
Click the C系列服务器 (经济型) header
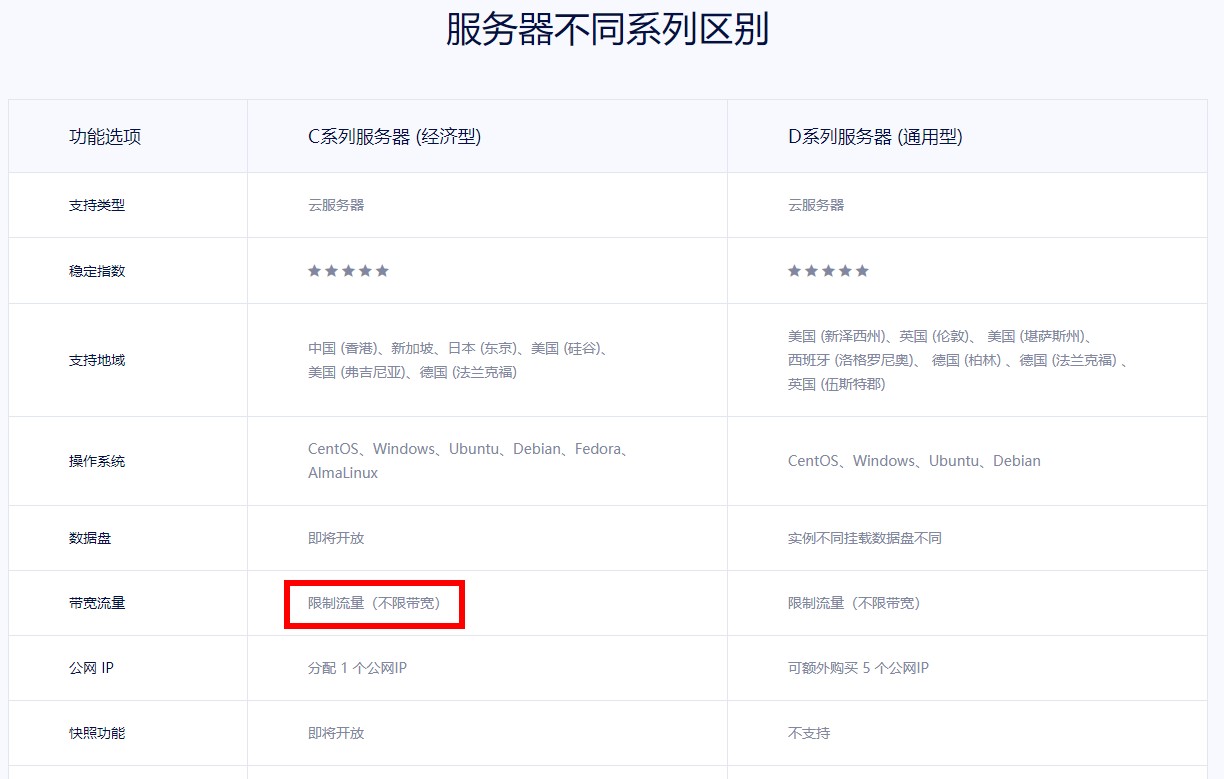coord(394,137)
